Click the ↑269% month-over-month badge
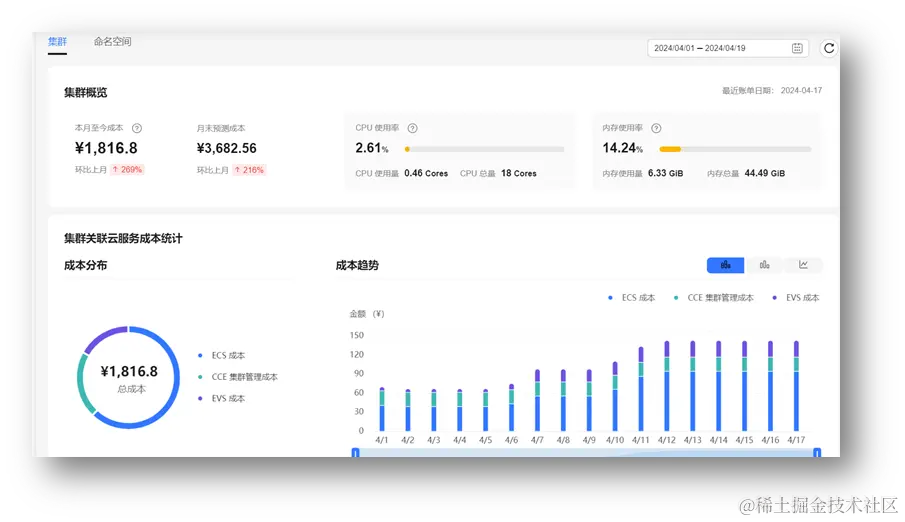 pyautogui.click(x=127, y=170)
